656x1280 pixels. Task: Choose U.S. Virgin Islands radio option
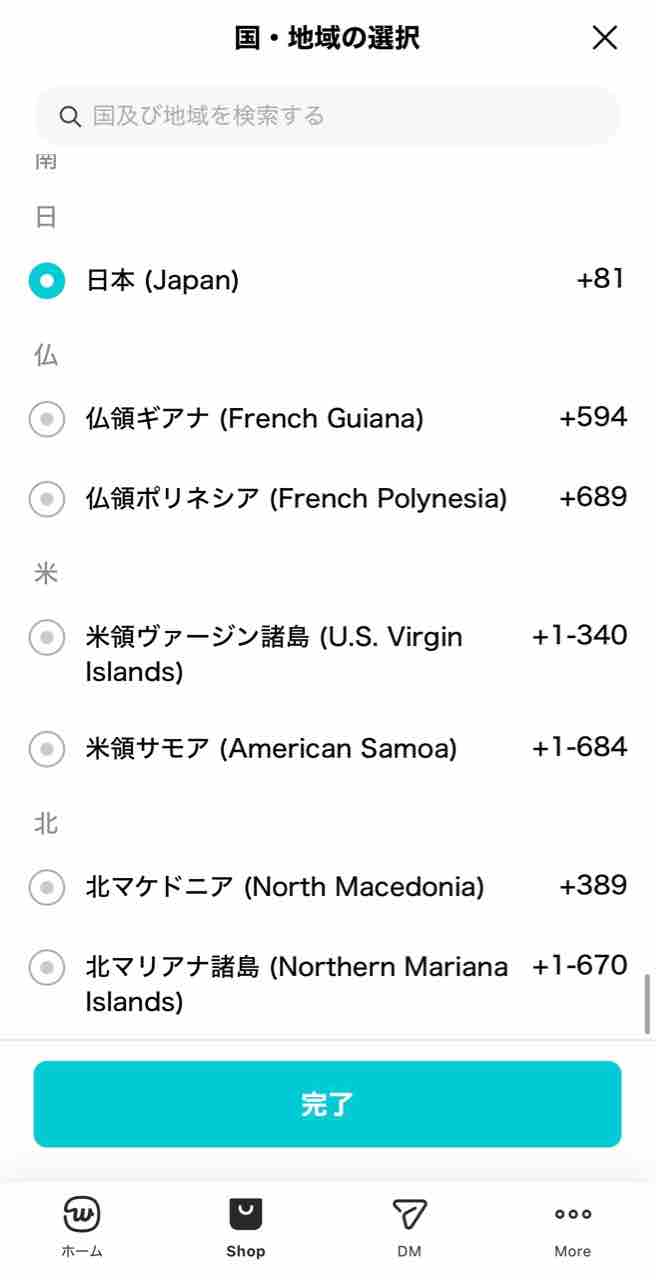[x=47, y=637]
